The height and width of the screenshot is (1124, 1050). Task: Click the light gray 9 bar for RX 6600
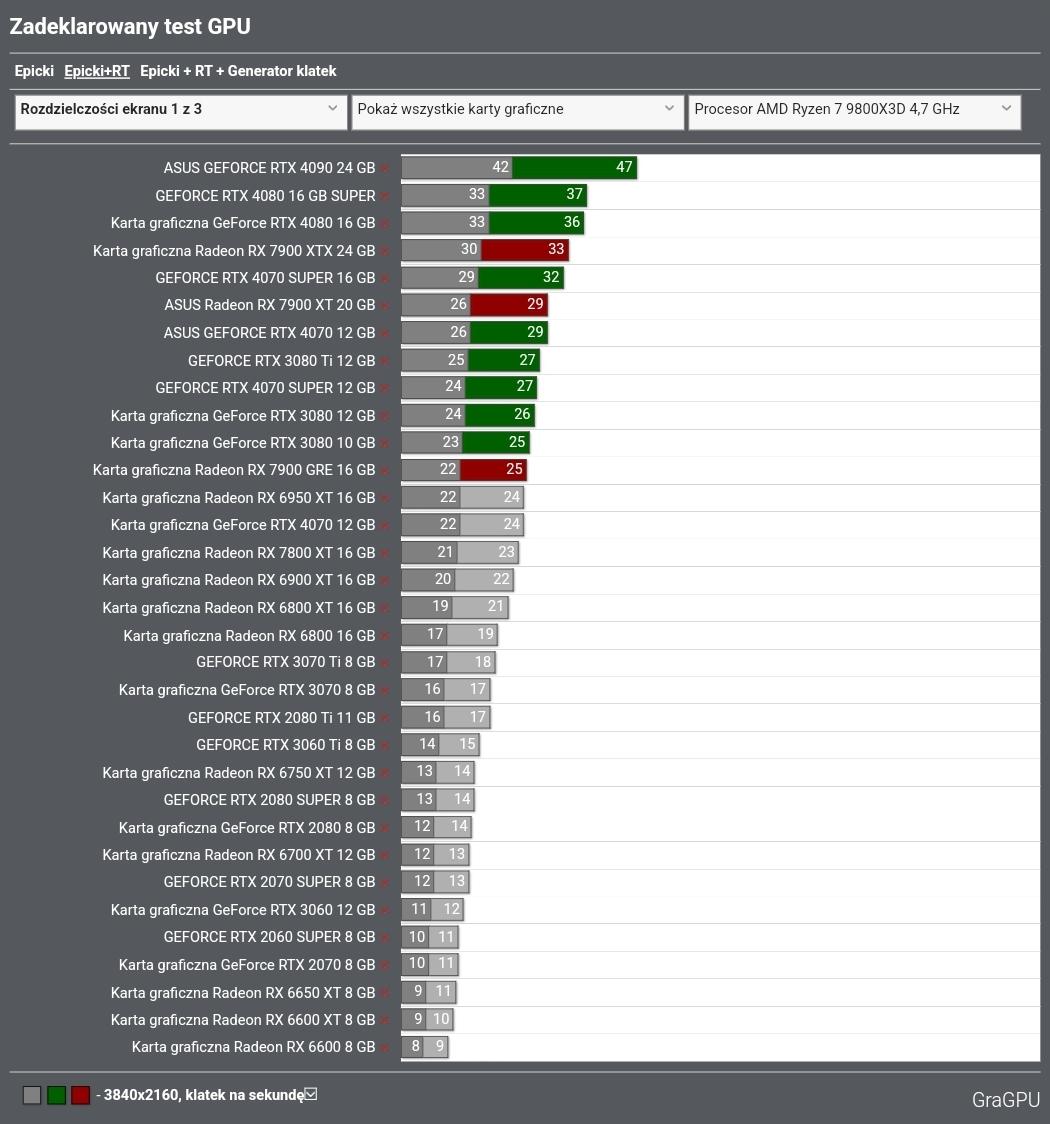coord(436,1046)
